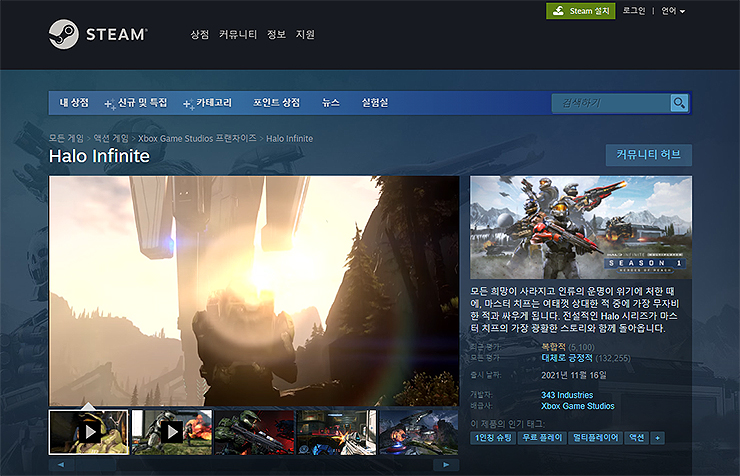Click the right thumbnail scroll arrow
The image size is (740, 476).
(x=446, y=465)
